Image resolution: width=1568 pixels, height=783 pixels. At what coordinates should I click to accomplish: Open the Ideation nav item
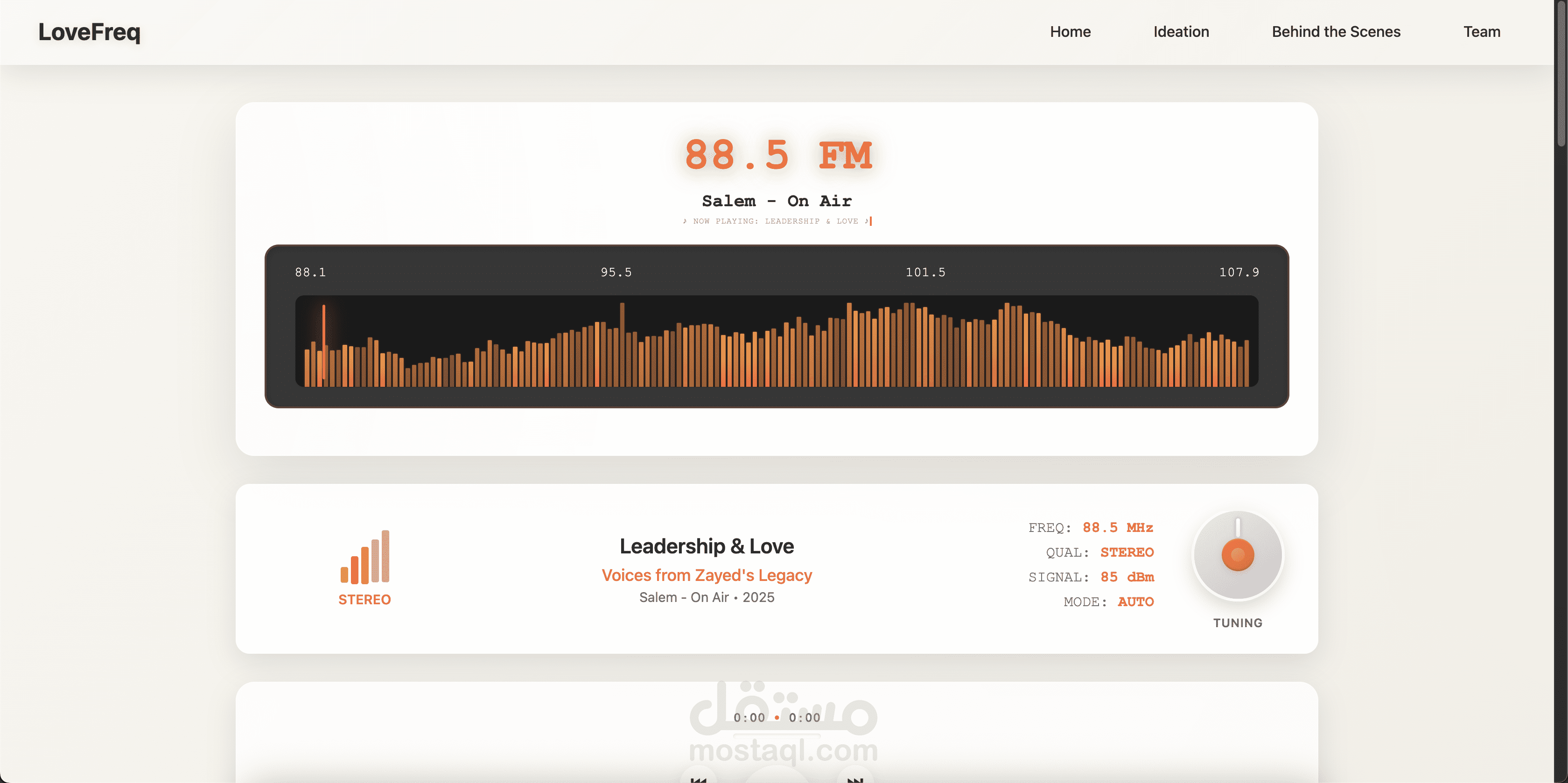click(1181, 32)
